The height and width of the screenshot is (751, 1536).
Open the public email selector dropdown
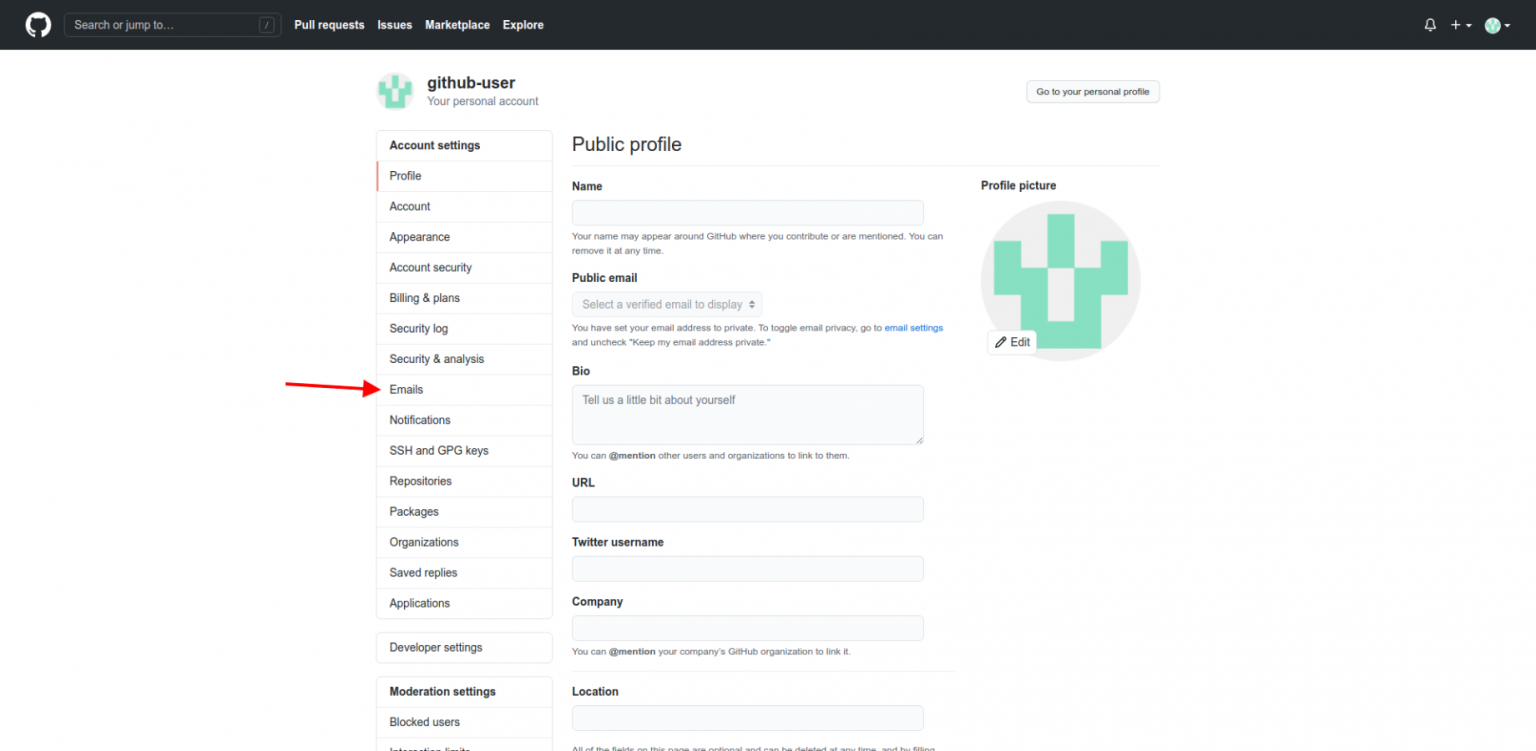666,304
